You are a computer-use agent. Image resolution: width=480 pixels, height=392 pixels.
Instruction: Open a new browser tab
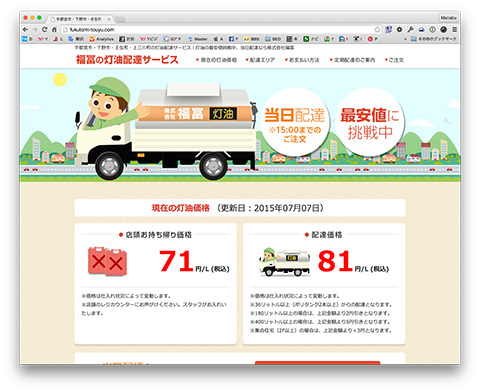[x=120, y=19]
